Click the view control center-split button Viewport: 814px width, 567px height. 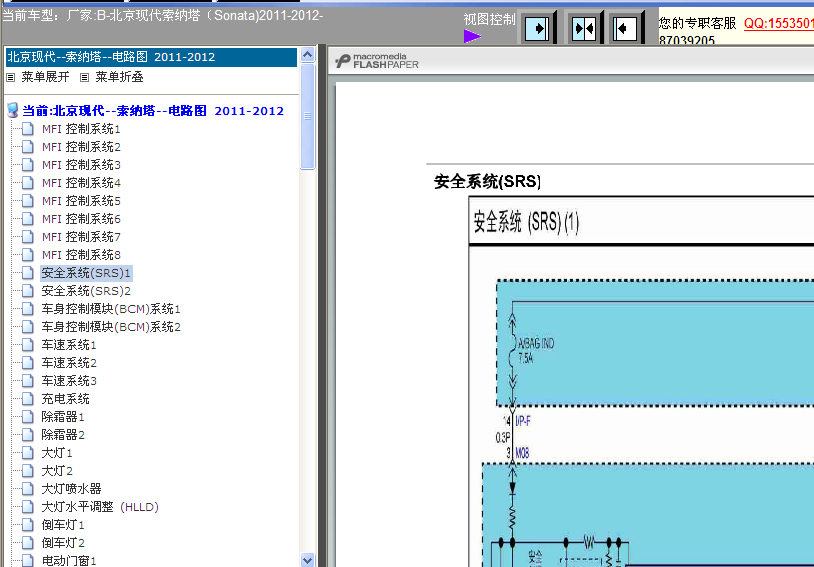coord(584,28)
